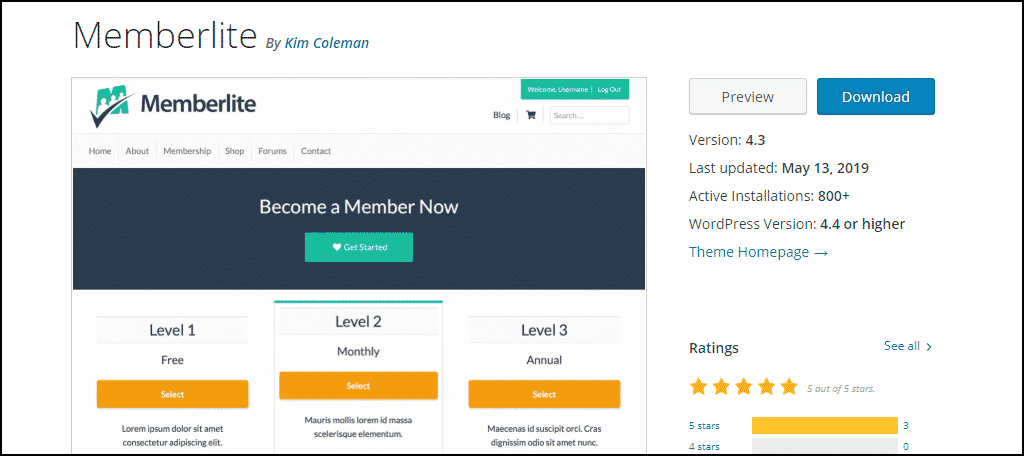Viewport: 1024px width, 456px height.
Task: Click Select button under Level 3 Annual
Action: [x=544, y=394]
